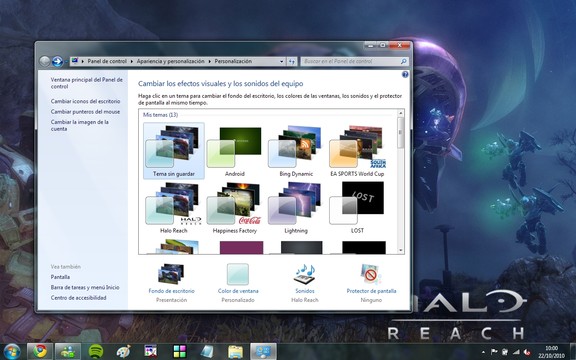Apply the Lightning theme

point(296,208)
